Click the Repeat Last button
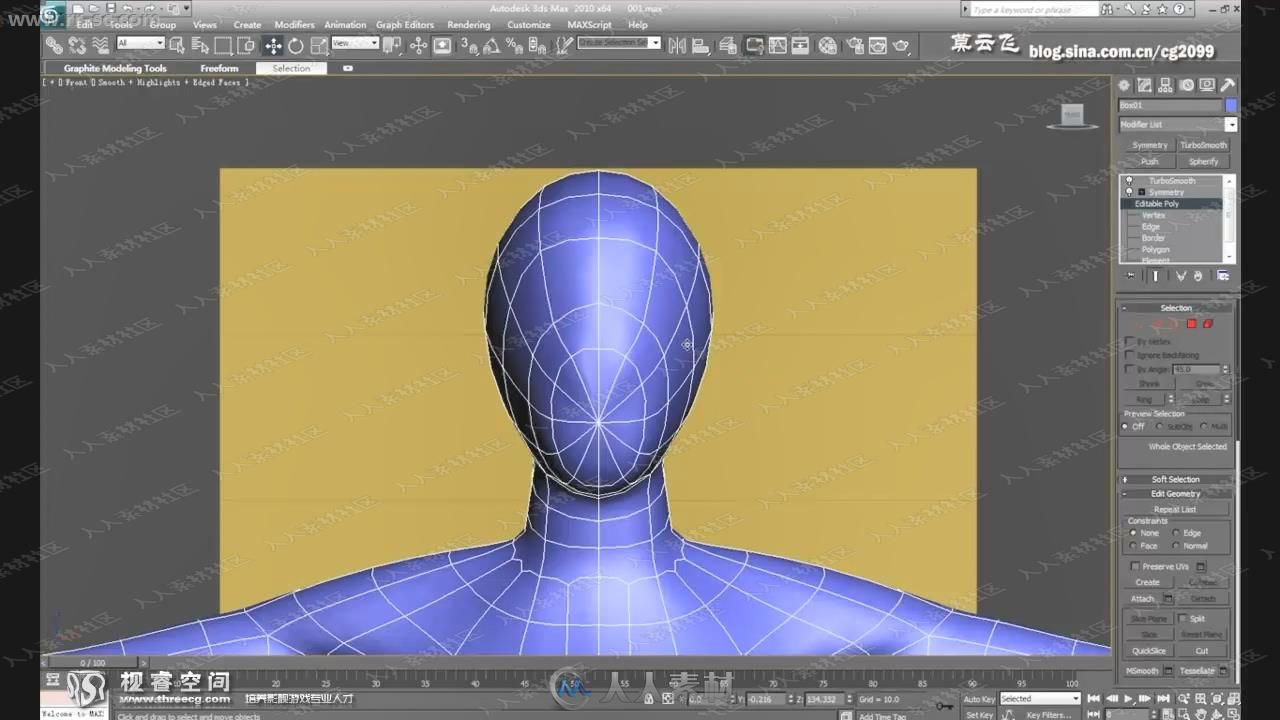The height and width of the screenshot is (720, 1280). (1175, 509)
